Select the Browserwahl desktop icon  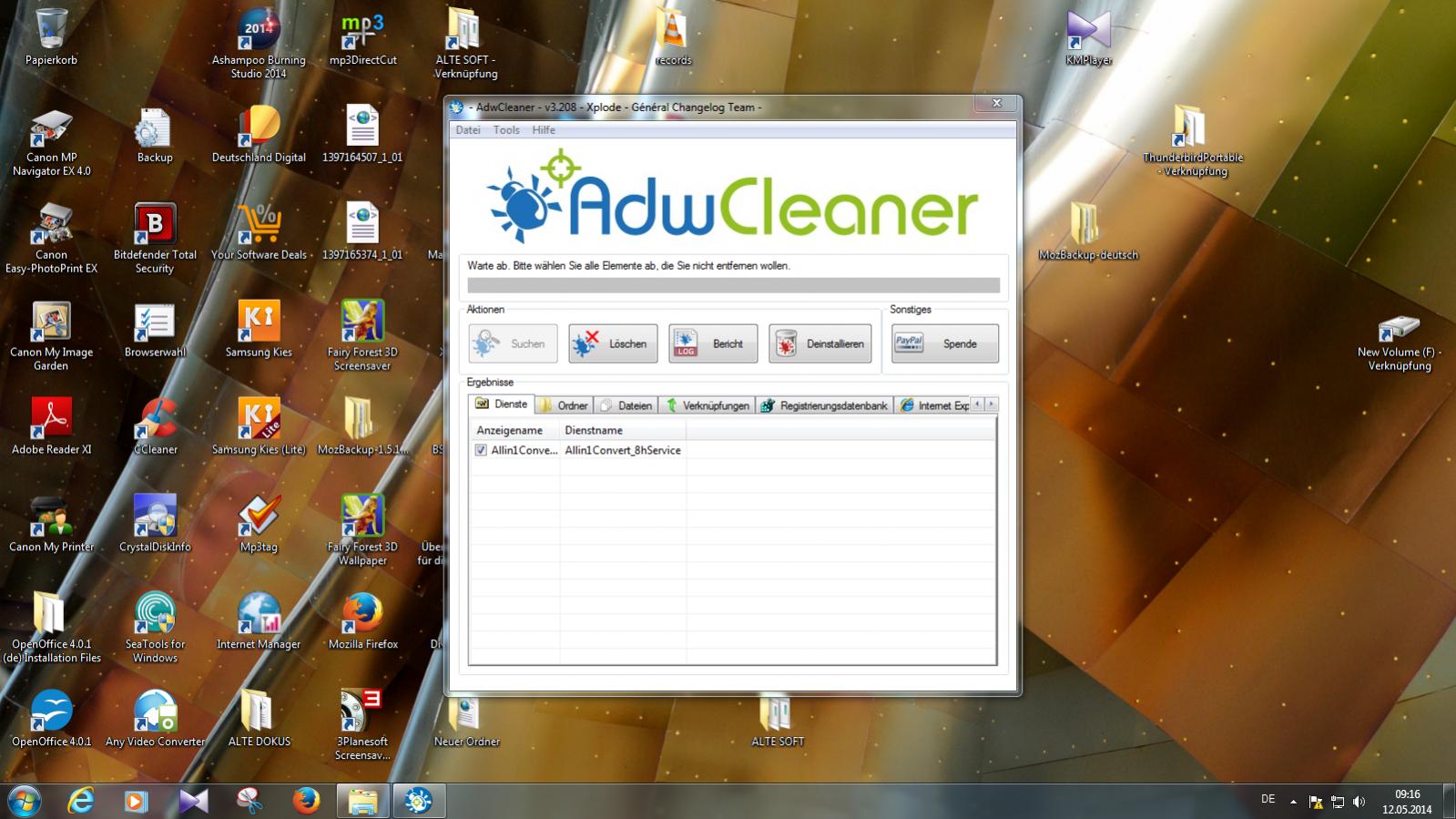pyautogui.click(x=155, y=330)
